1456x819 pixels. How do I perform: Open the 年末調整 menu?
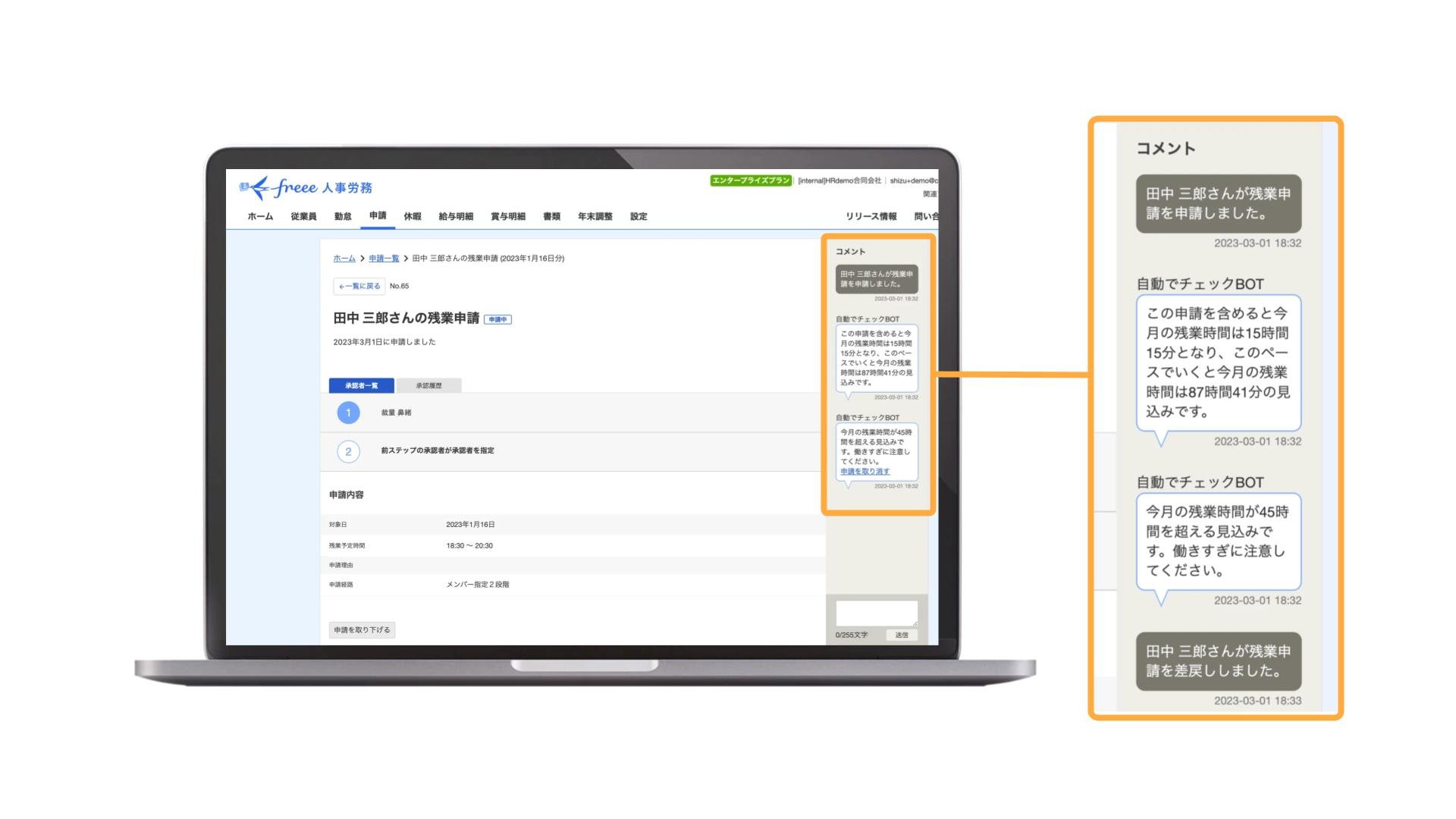595,216
